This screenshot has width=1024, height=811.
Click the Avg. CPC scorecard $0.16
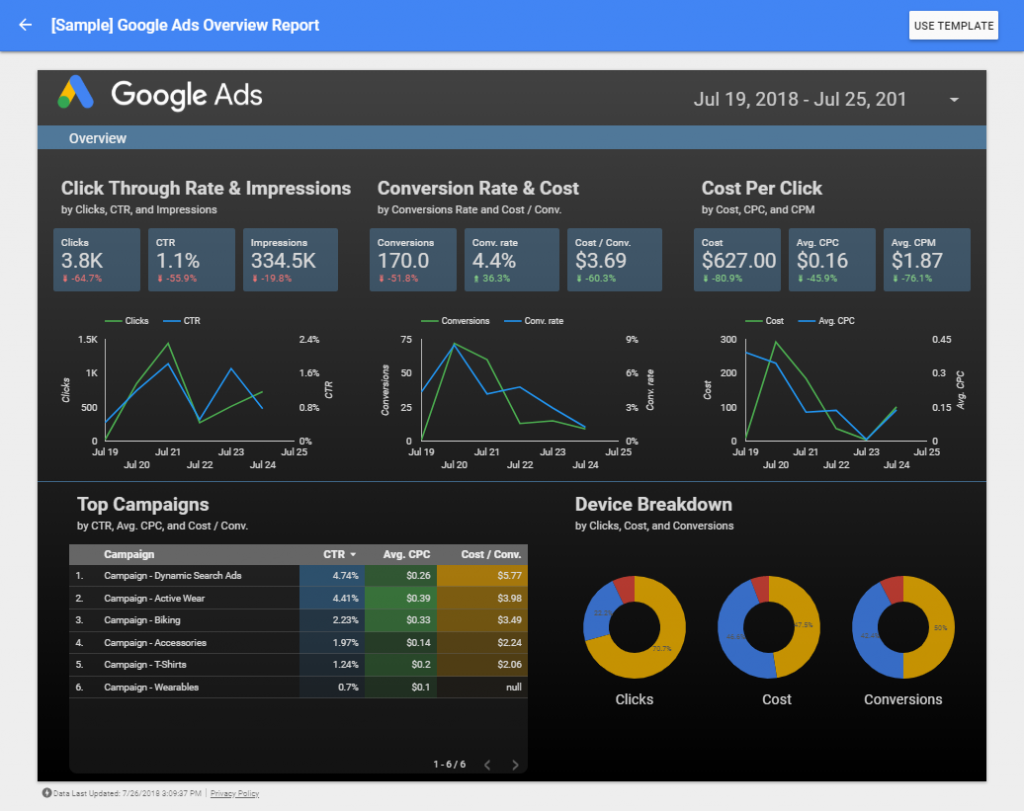(832, 260)
